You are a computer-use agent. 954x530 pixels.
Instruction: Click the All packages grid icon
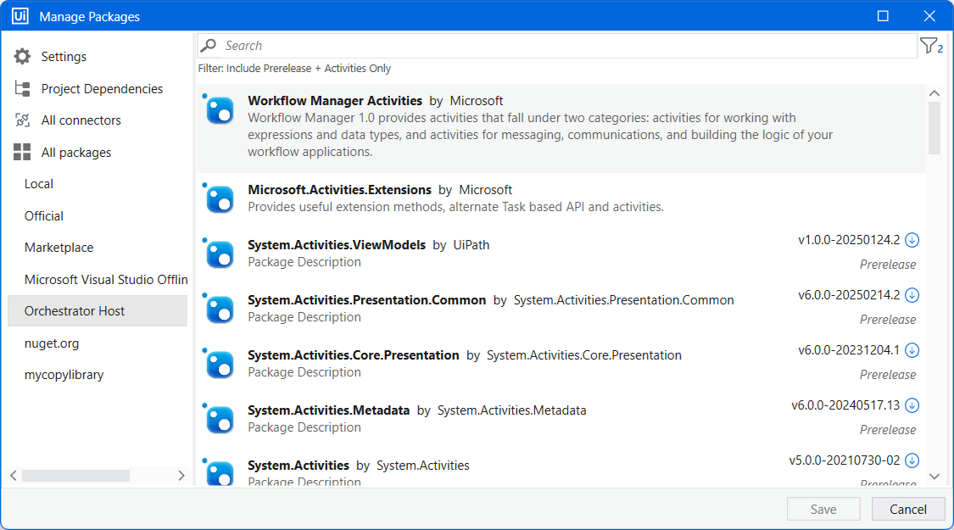pyautogui.click(x=23, y=152)
